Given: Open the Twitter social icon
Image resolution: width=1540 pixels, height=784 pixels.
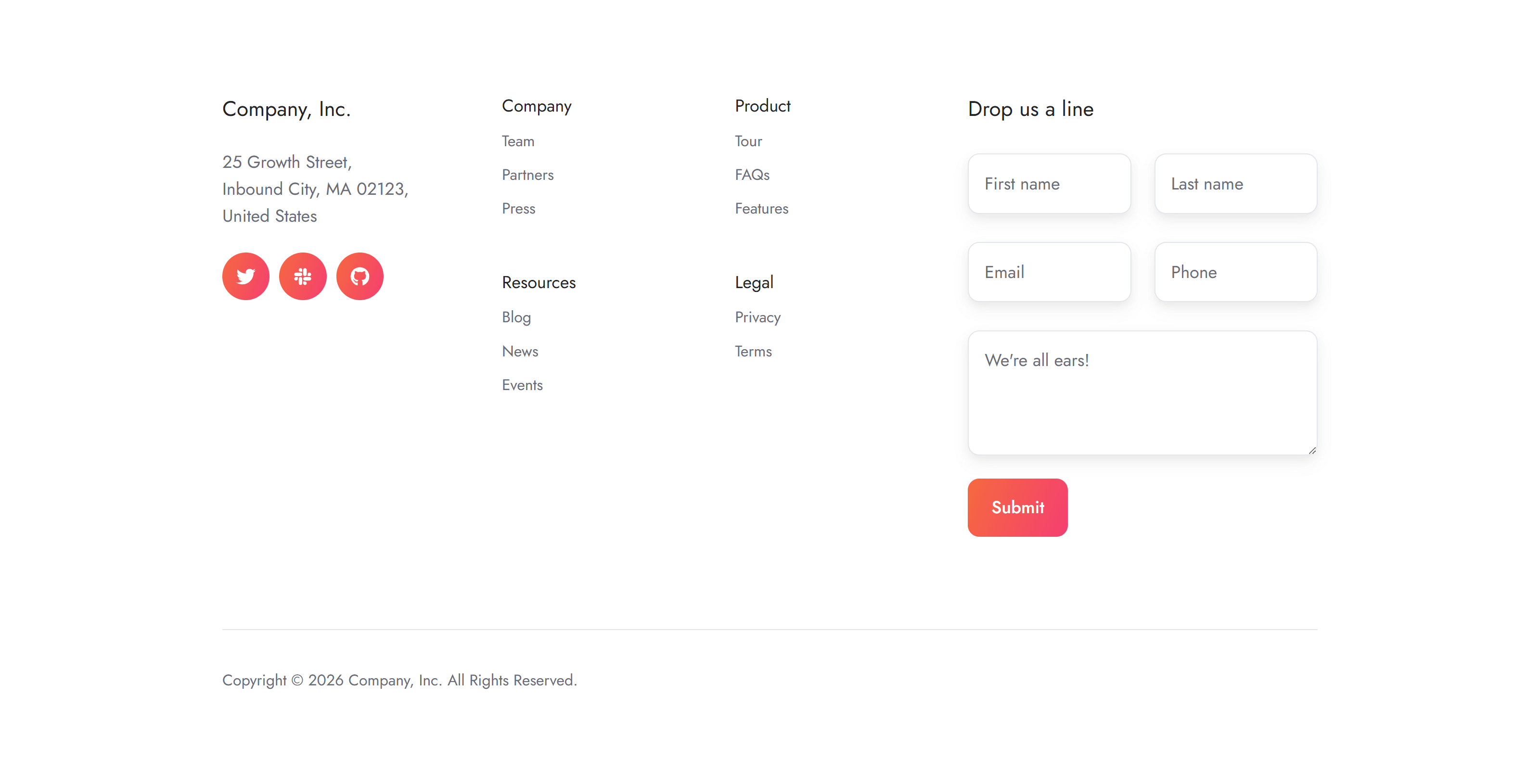Looking at the screenshot, I should [x=246, y=276].
